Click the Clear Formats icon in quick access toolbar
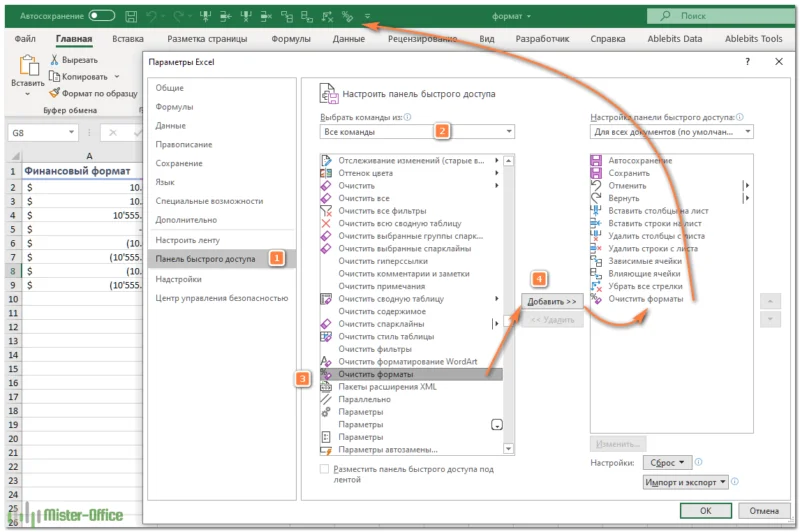 point(347,17)
